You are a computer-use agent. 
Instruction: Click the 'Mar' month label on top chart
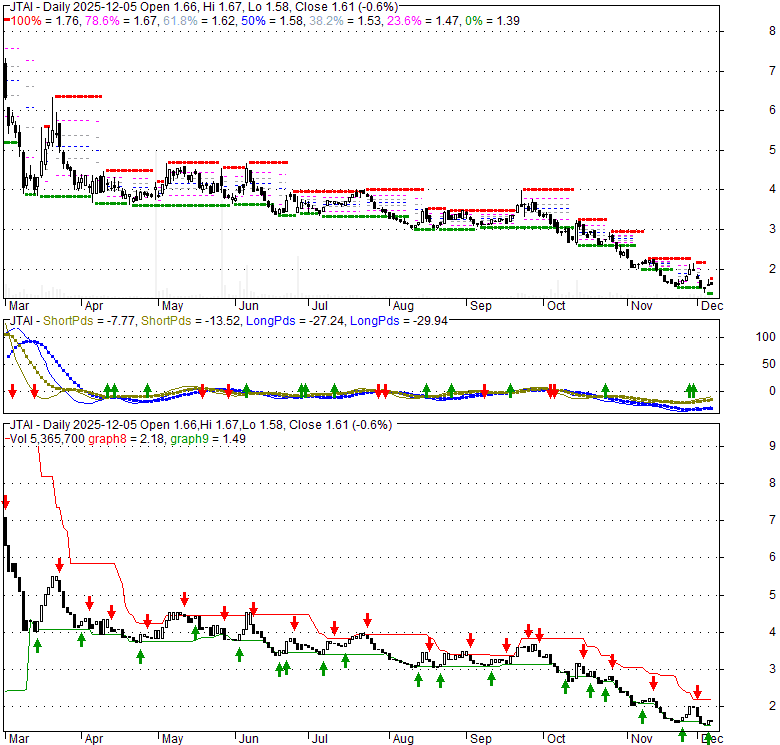(x=19, y=306)
